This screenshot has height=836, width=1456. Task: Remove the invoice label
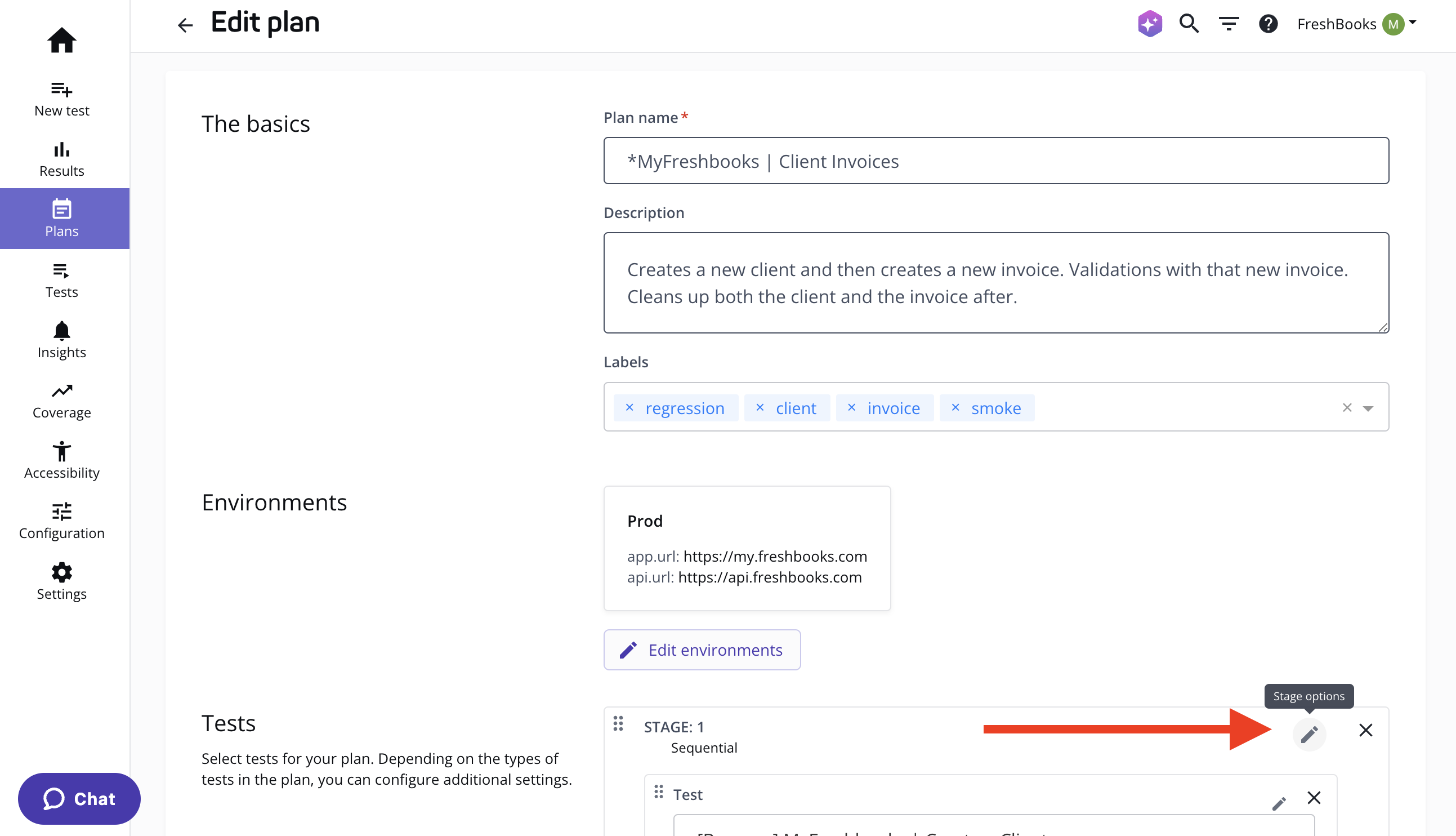point(851,408)
